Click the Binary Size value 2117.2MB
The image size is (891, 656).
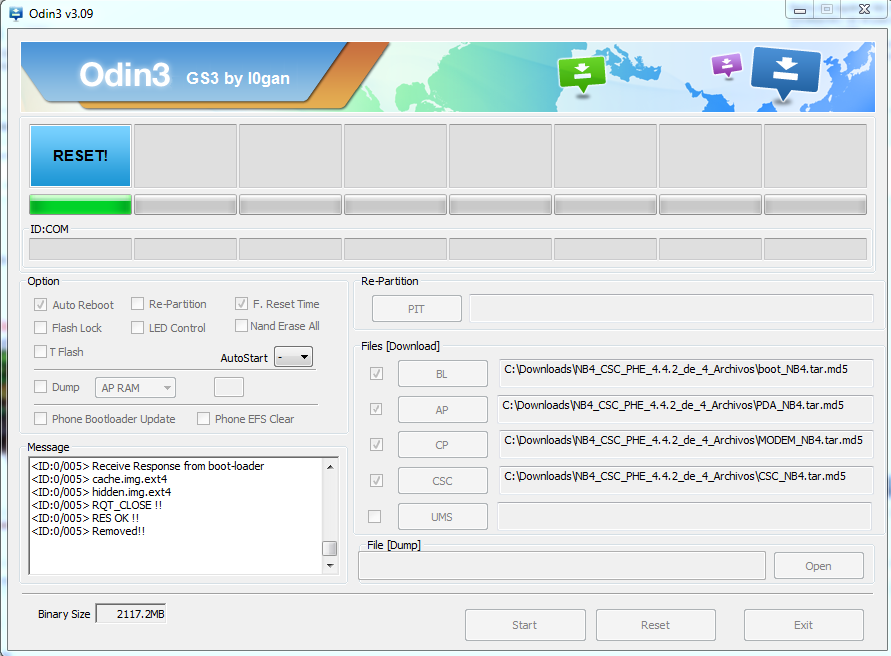click(x=131, y=614)
